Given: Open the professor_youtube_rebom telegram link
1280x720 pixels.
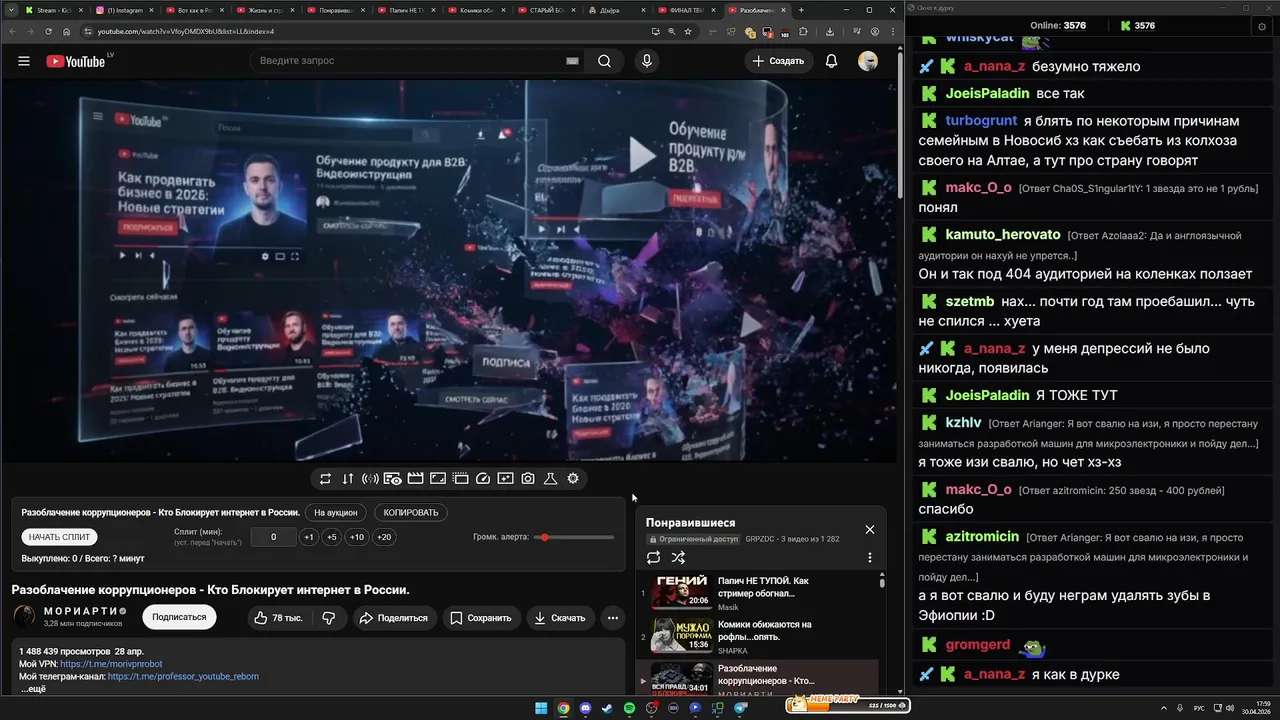Looking at the screenshot, I should pos(183,676).
